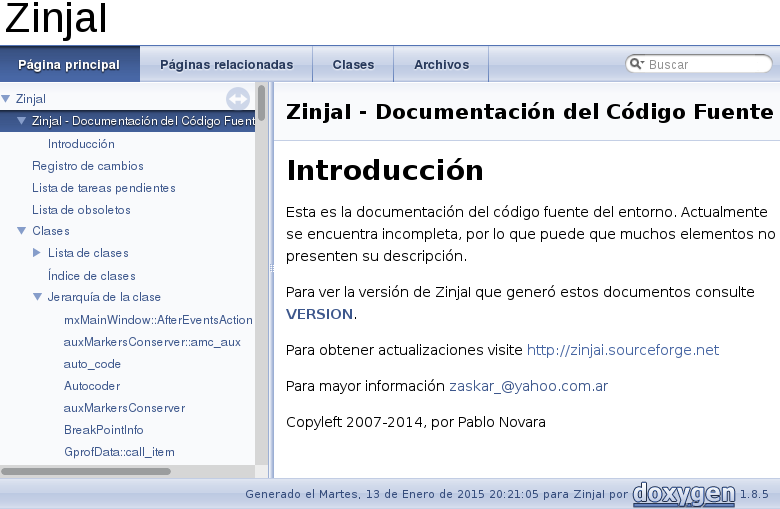
Task: Open the BreakPointInfo class entry
Action: [x=103, y=429]
